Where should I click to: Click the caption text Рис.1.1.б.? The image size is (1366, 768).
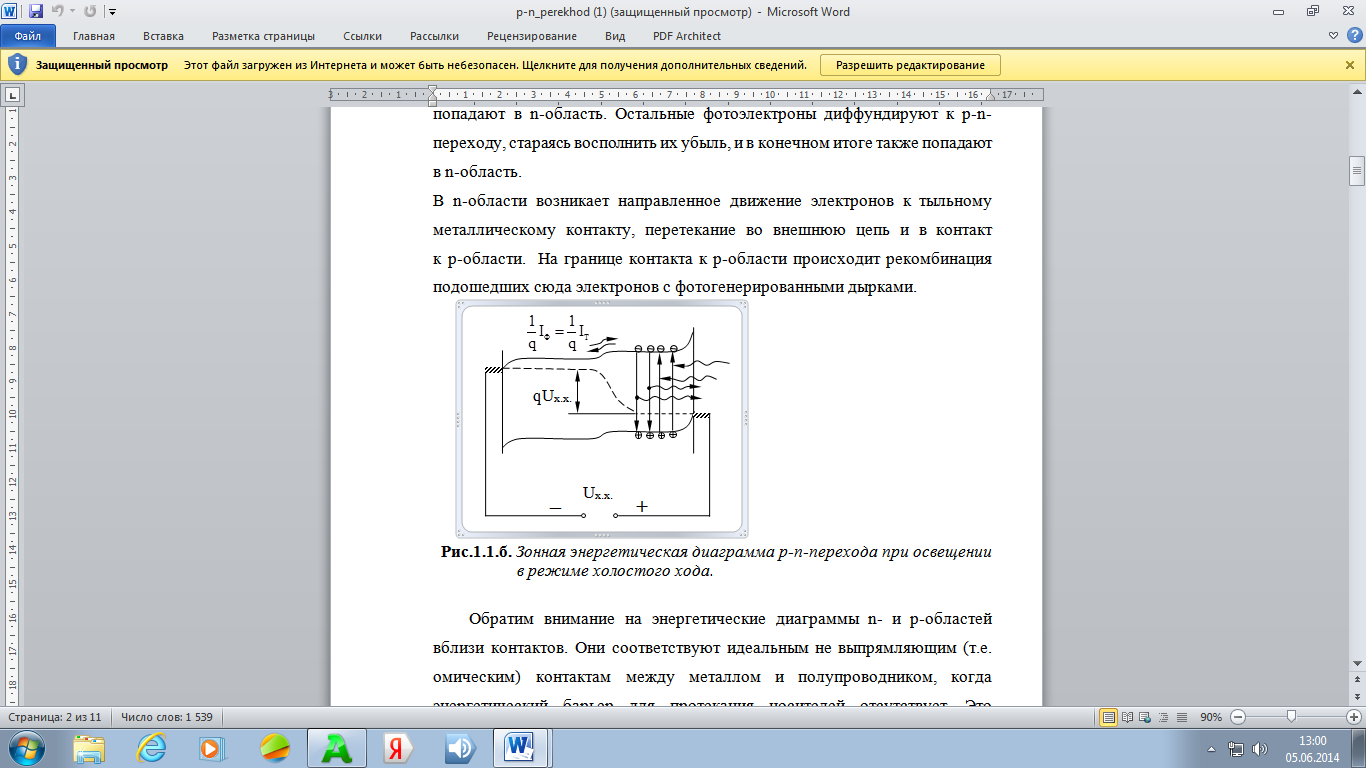[477, 552]
